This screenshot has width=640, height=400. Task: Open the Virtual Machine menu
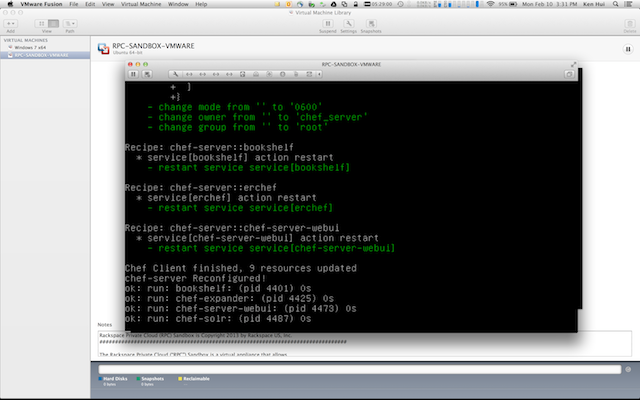141,4
